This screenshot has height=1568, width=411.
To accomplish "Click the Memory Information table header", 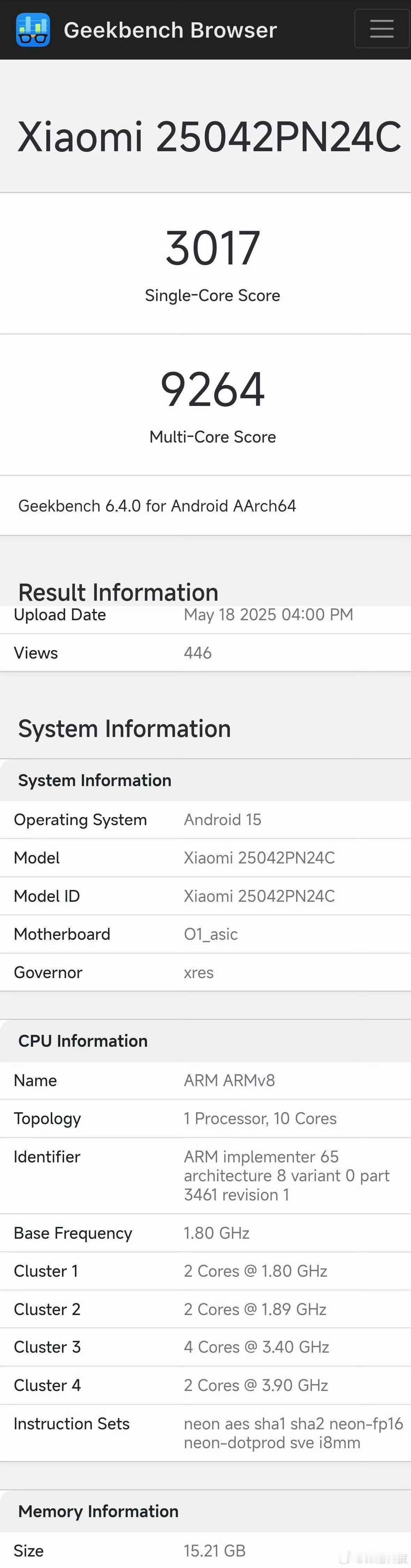I will pyautogui.click(x=98, y=1512).
